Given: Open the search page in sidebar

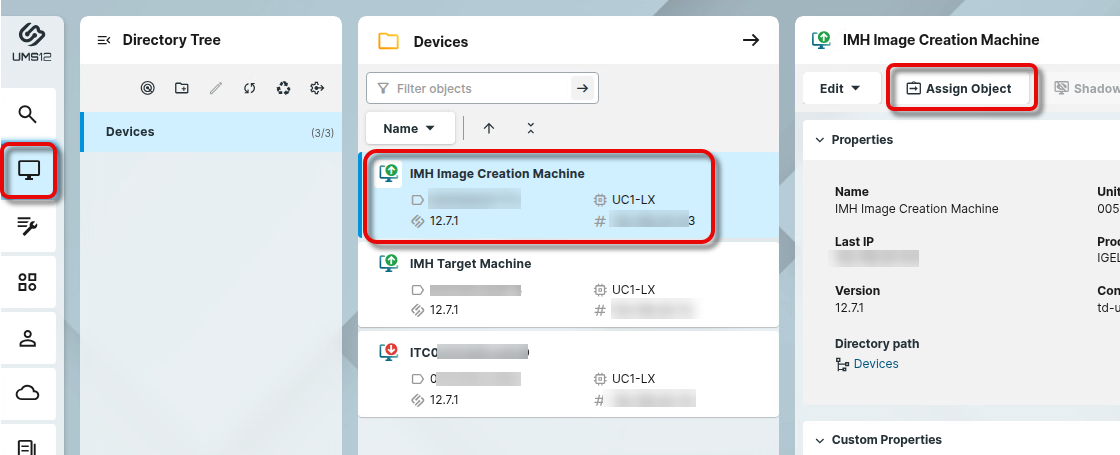Looking at the screenshot, I should tap(28, 113).
